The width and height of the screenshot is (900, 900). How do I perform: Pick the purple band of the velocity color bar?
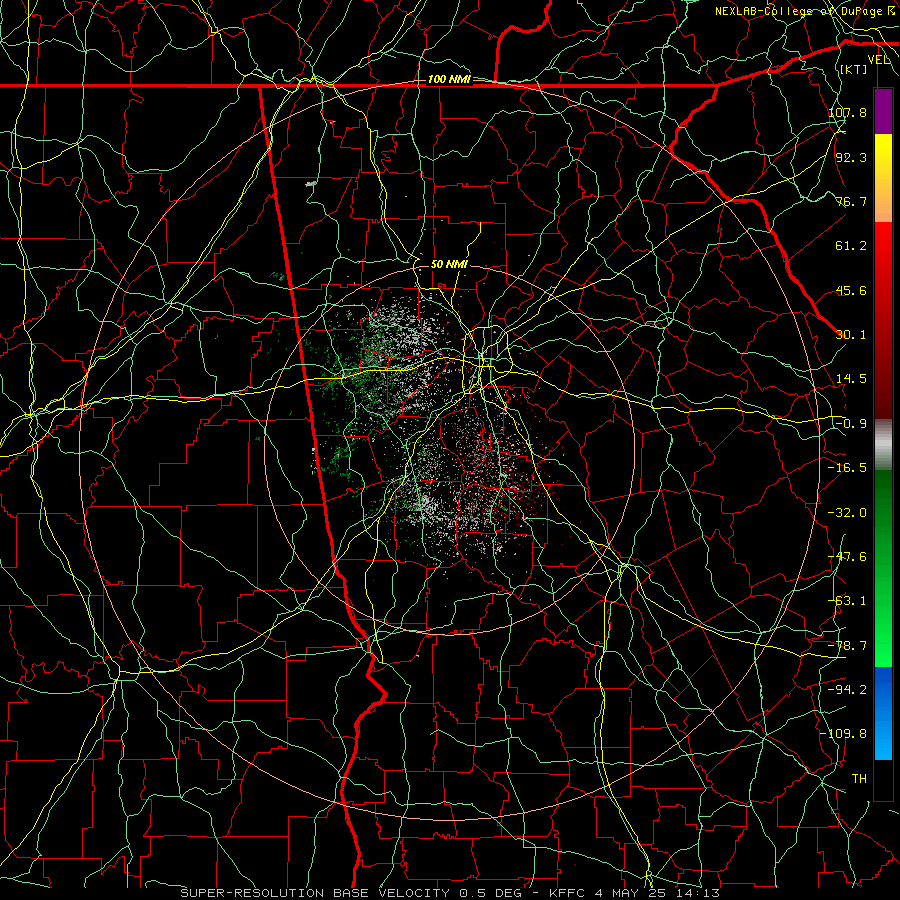(x=883, y=112)
